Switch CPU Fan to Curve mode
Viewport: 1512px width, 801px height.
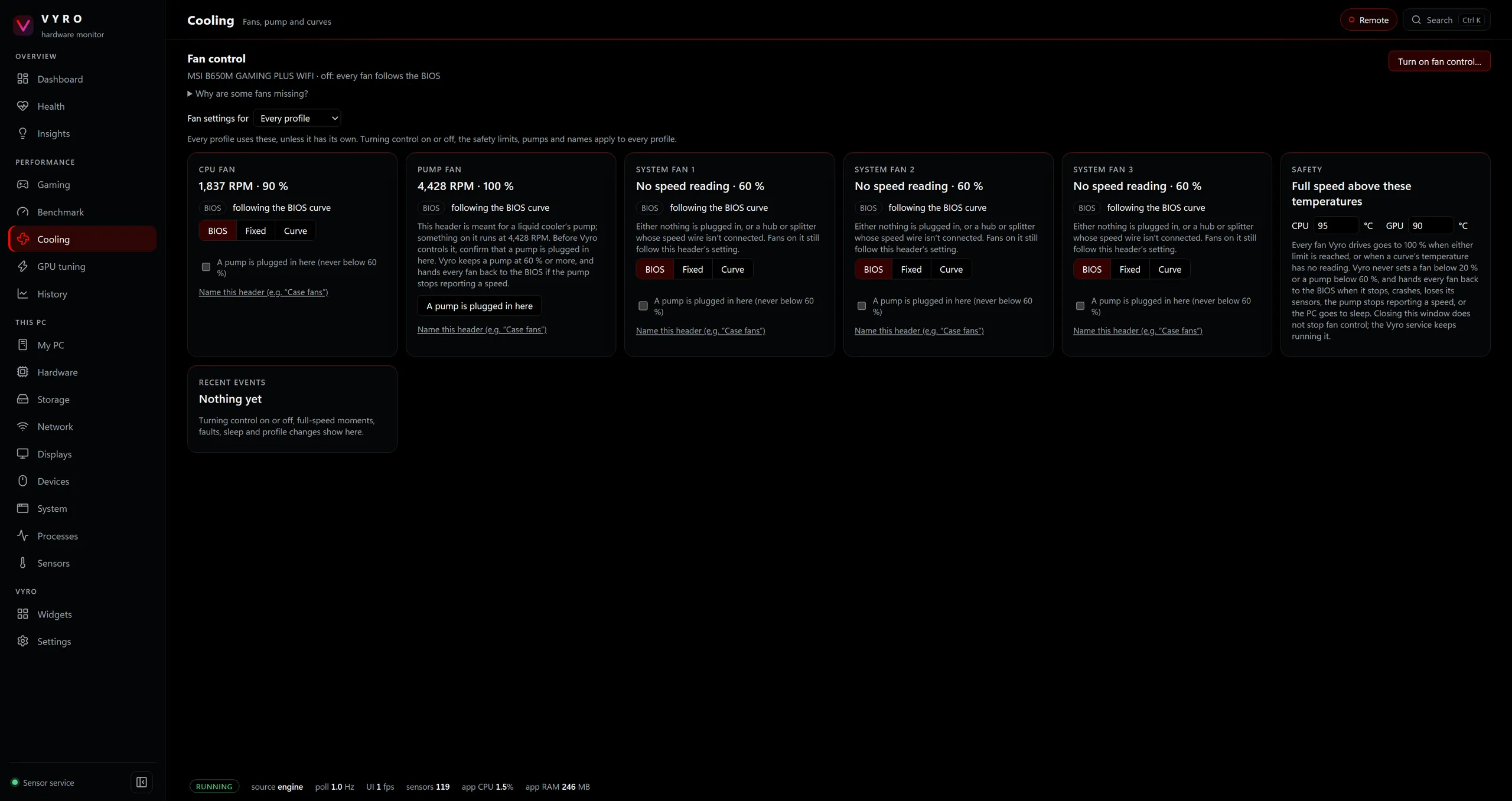tap(295, 231)
